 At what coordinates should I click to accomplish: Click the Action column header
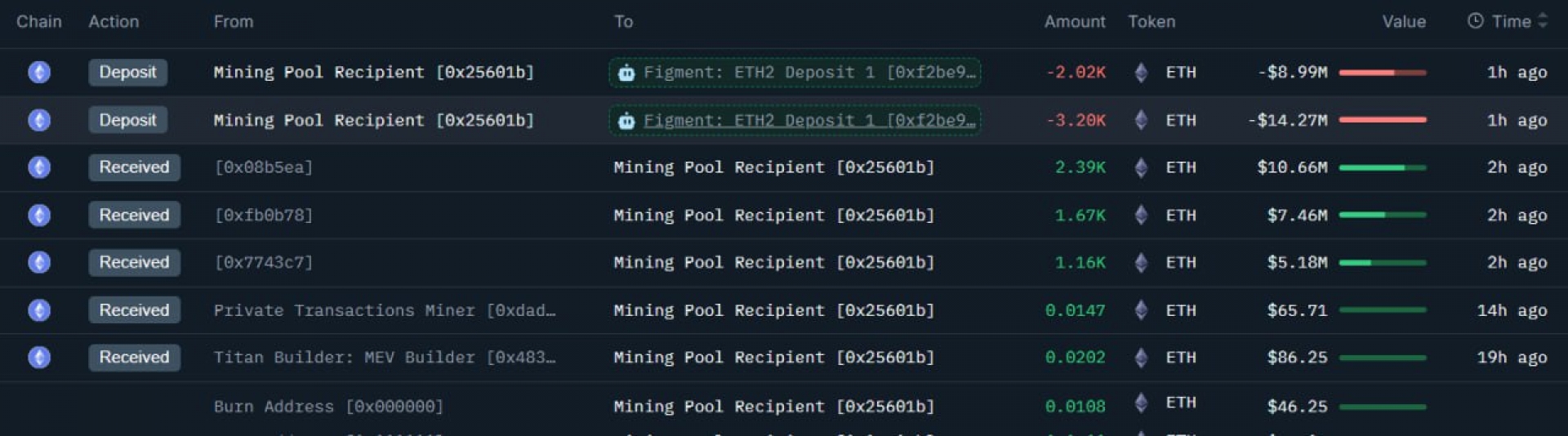click(x=114, y=22)
